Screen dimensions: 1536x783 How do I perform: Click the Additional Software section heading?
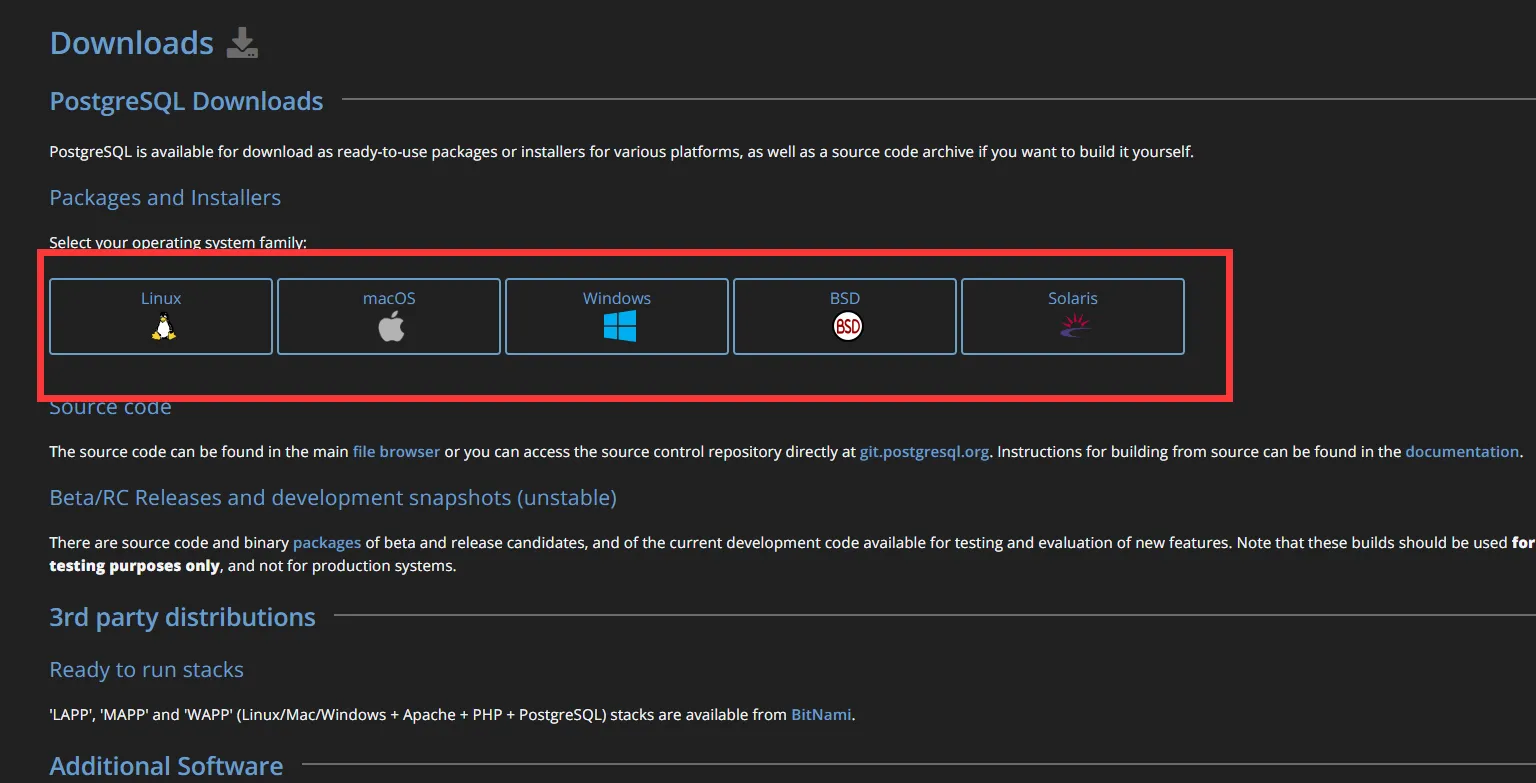166,766
